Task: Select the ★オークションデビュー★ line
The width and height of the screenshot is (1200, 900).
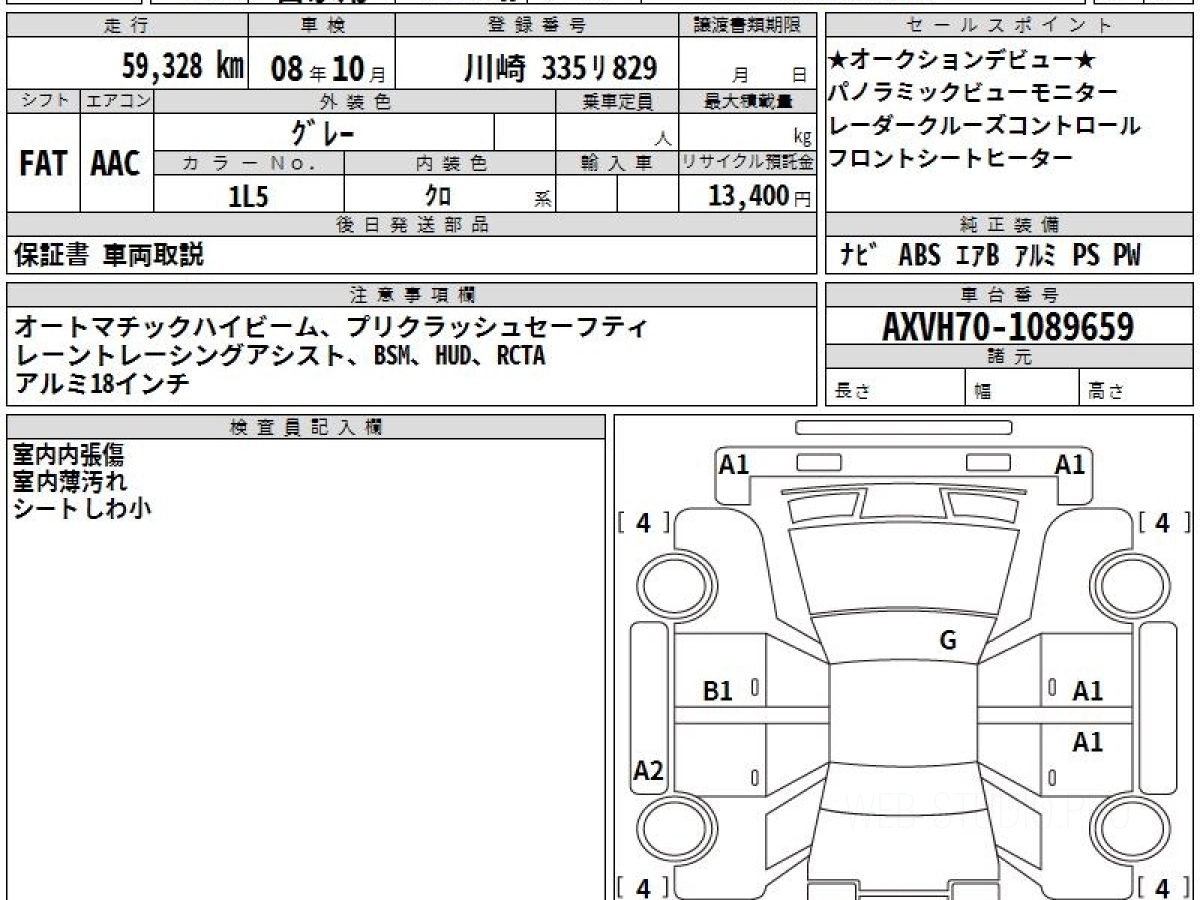Action: click(962, 61)
